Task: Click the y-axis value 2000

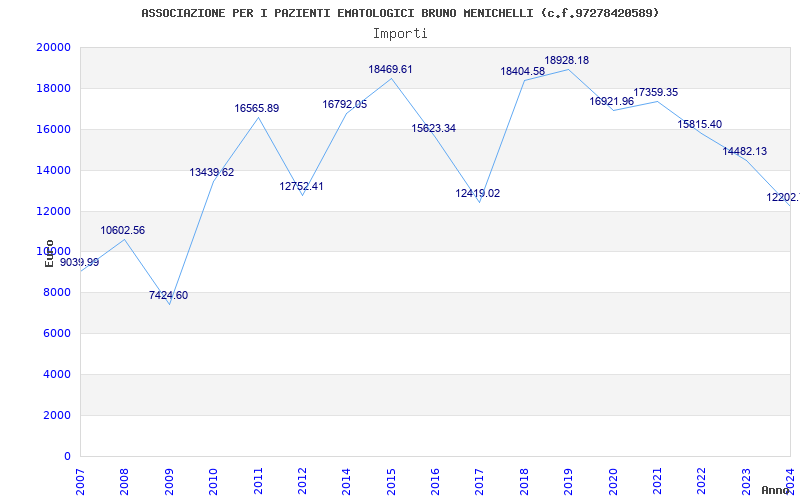Action: 56,415
